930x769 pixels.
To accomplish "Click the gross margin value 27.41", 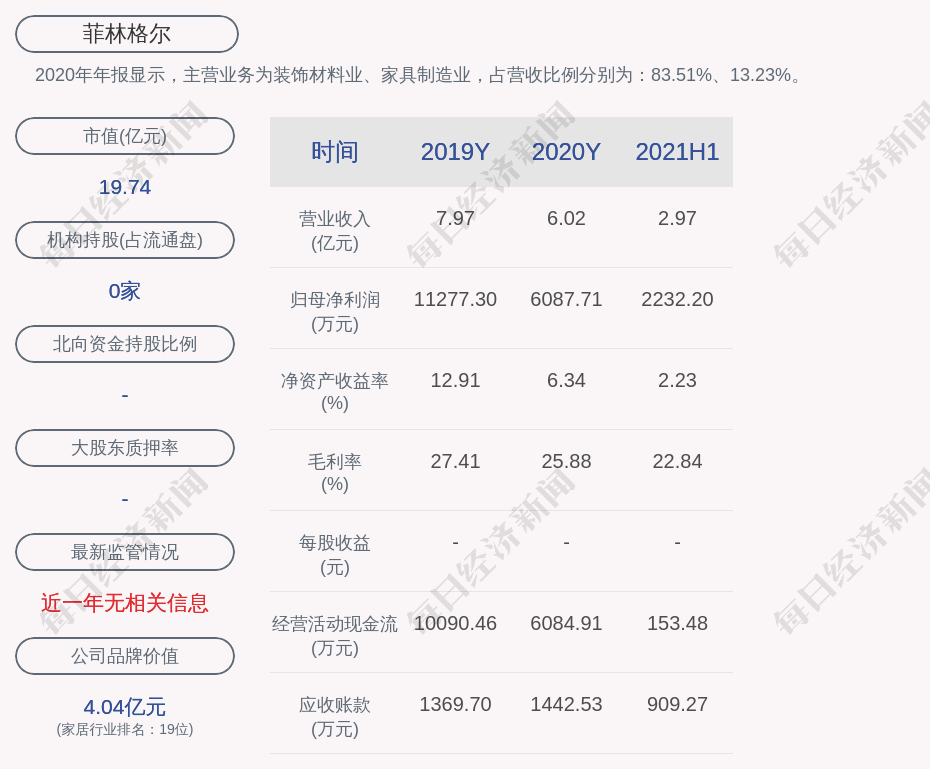I will pyautogui.click(x=455, y=461).
